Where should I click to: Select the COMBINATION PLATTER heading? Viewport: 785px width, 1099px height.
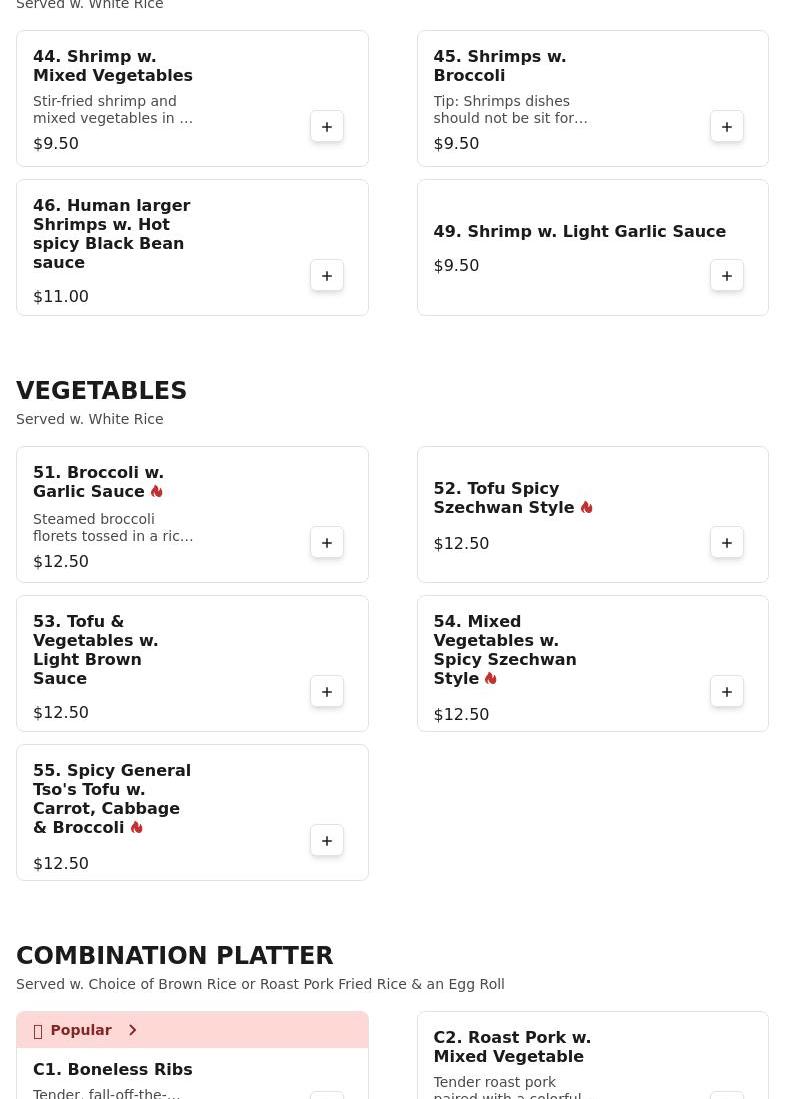pos(174,956)
